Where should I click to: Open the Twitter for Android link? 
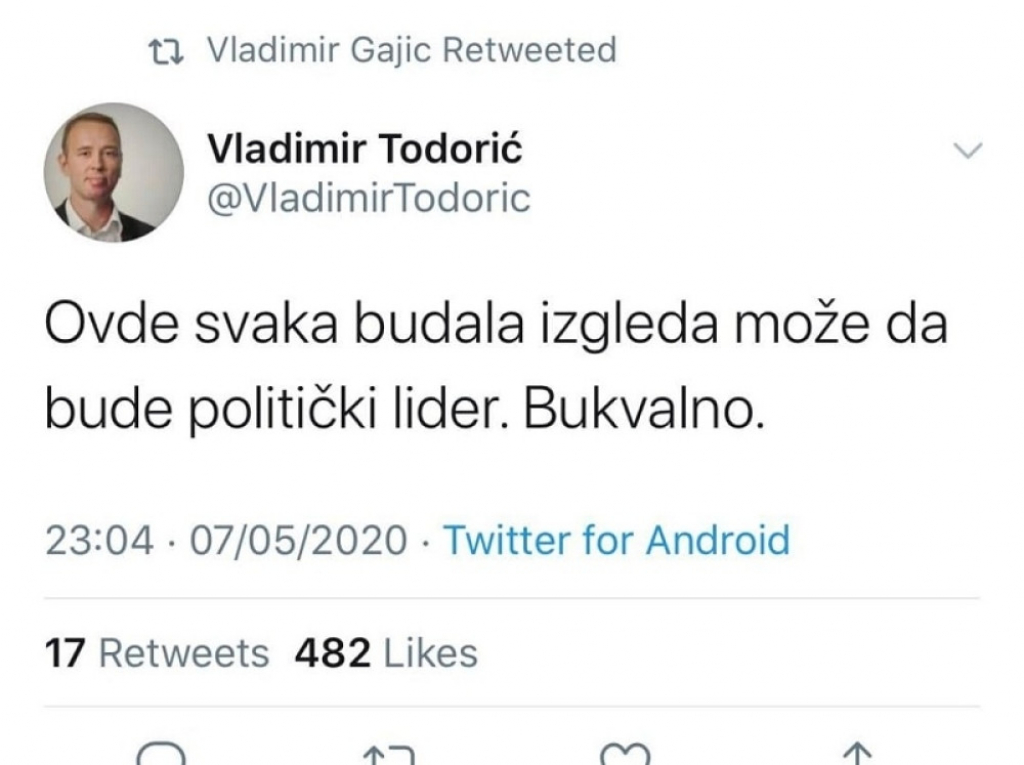619,540
